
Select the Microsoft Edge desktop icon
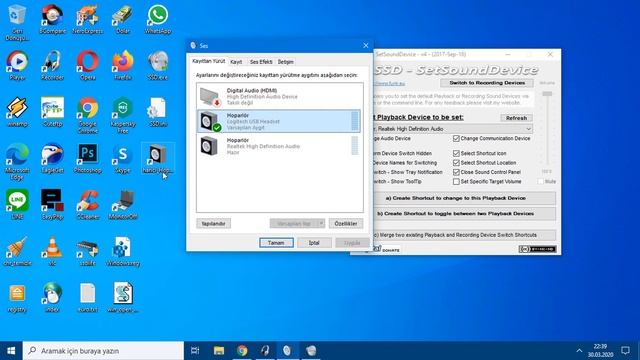(17, 161)
